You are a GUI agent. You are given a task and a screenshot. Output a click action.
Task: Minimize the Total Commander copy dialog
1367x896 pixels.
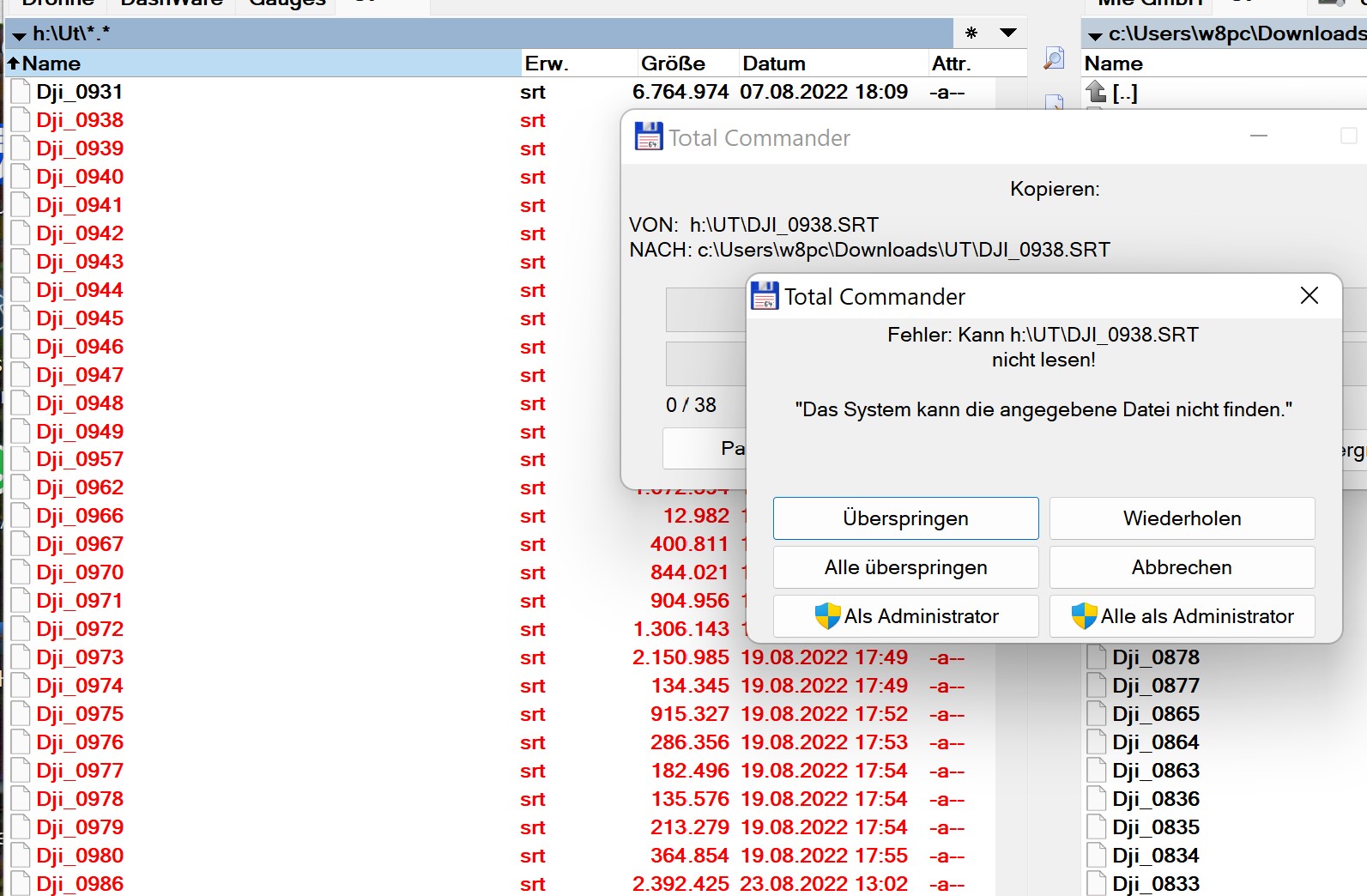point(1259,136)
